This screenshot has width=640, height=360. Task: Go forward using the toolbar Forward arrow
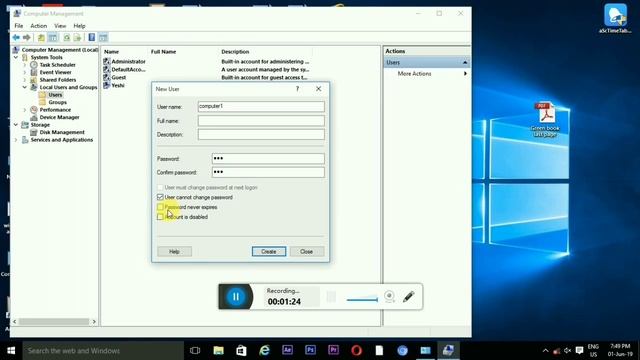click(27, 38)
